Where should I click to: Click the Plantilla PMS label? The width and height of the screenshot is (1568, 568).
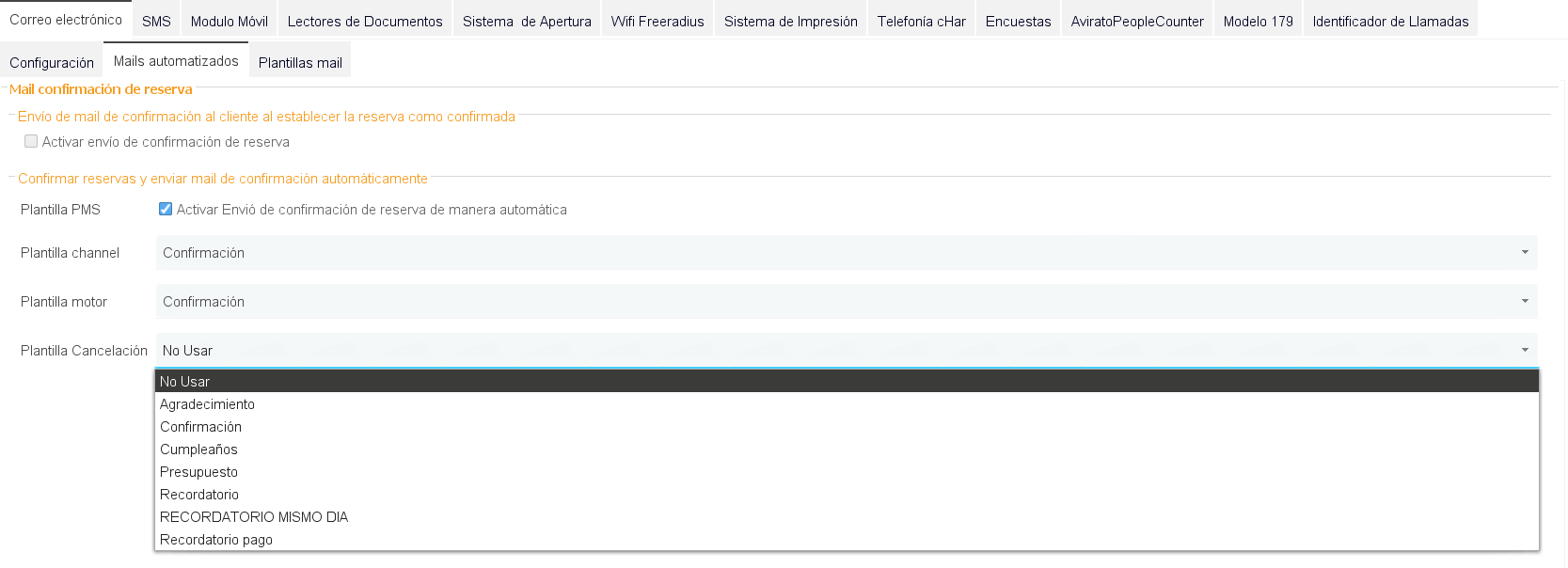[x=60, y=209]
